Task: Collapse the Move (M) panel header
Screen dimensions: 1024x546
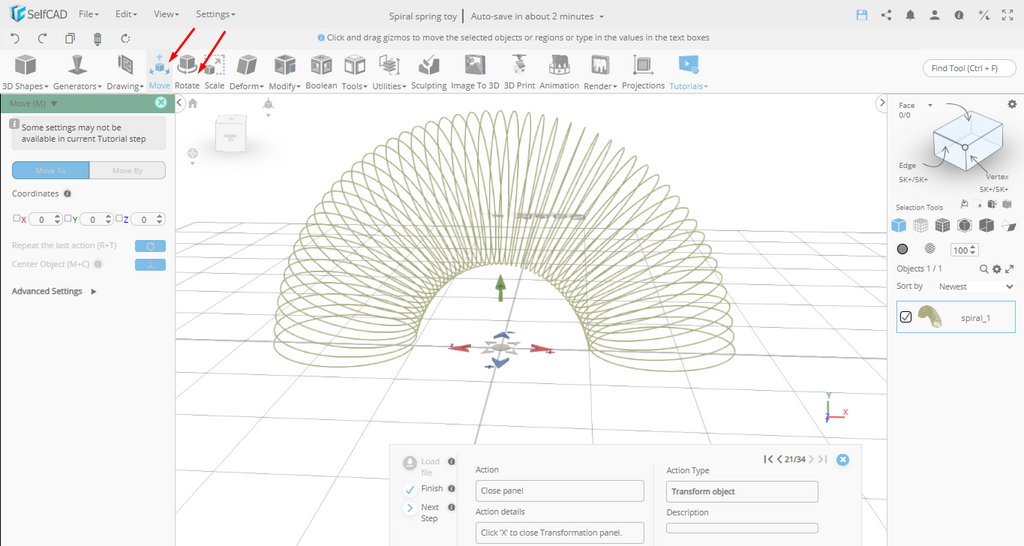Action: (x=54, y=103)
